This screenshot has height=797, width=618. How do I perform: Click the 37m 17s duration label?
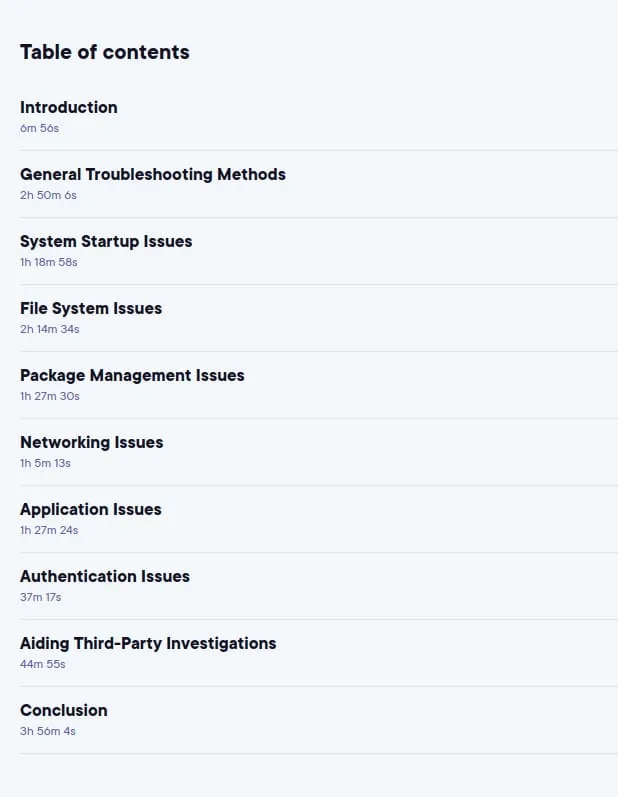(41, 597)
